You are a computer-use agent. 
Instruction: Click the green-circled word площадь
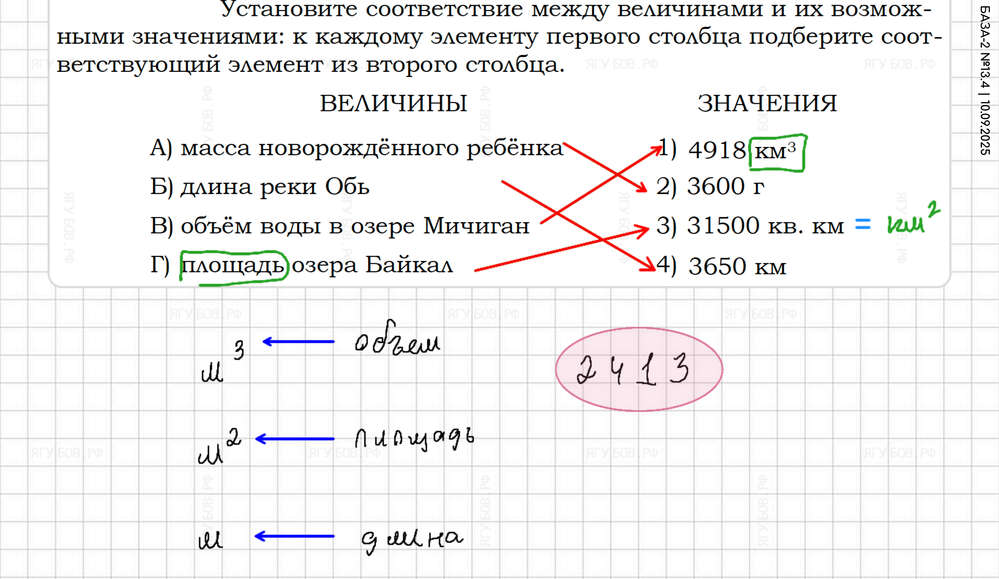click(x=233, y=266)
